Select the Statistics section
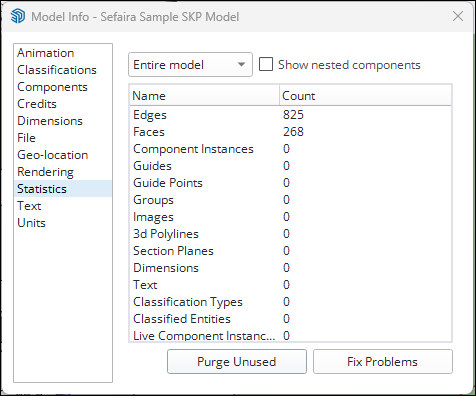 point(63,189)
